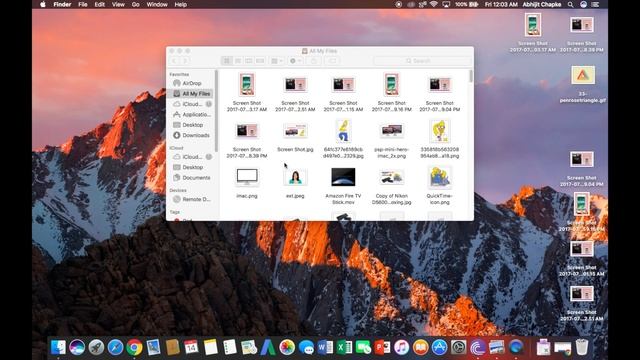This screenshot has height=360, width=640.
Task: Open the item arrangement dropdown
Action: click(277, 61)
